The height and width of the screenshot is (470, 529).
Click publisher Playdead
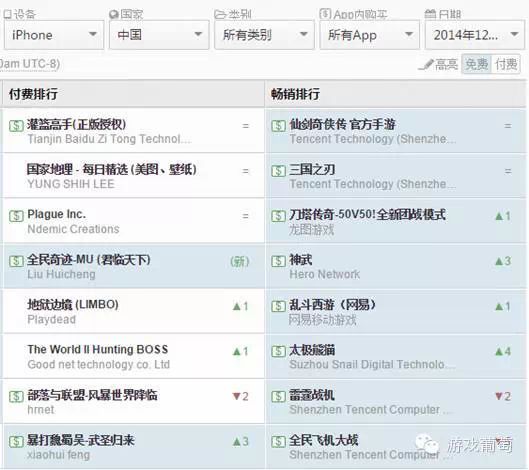(x=52, y=320)
